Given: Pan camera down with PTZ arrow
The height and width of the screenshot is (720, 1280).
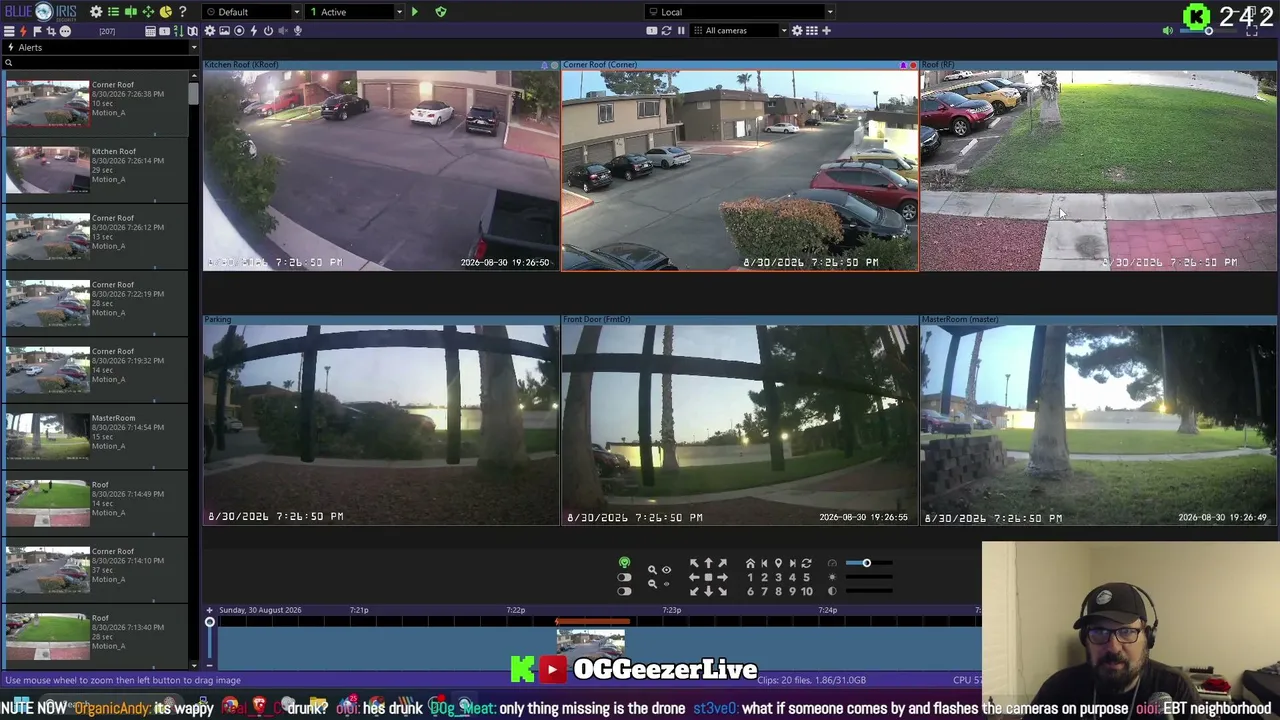Looking at the screenshot, I should pyautogui.click(x=708, y=591).
